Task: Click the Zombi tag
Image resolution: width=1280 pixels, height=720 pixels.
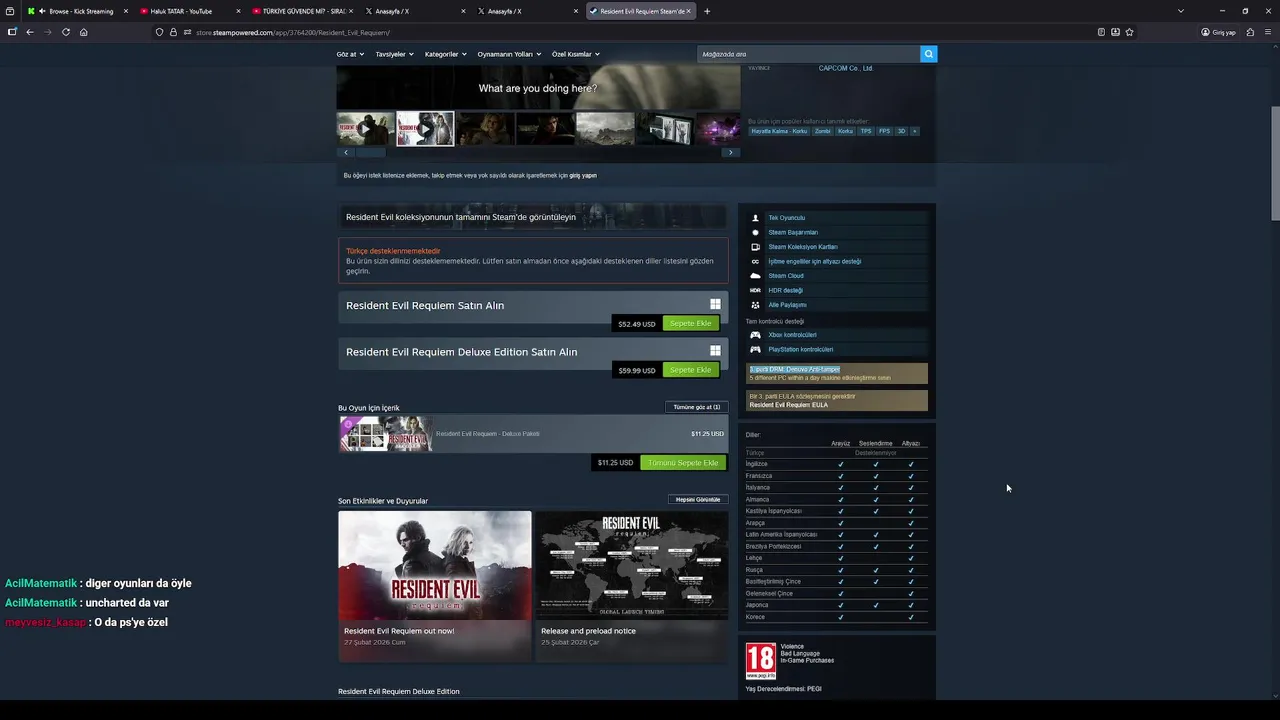Action: pos(823,131)
